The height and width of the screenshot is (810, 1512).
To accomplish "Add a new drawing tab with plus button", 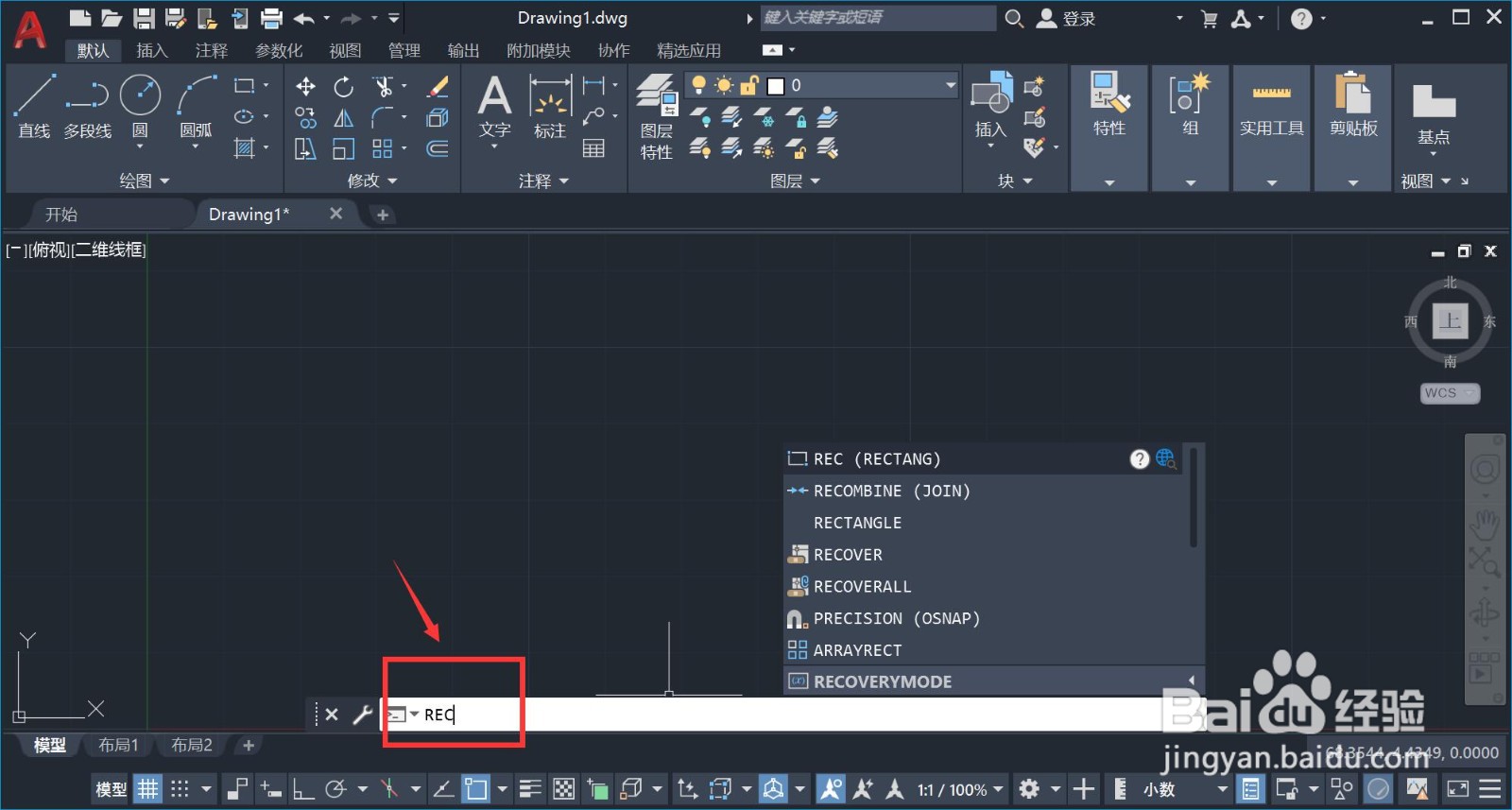I will tap(382, 215).
